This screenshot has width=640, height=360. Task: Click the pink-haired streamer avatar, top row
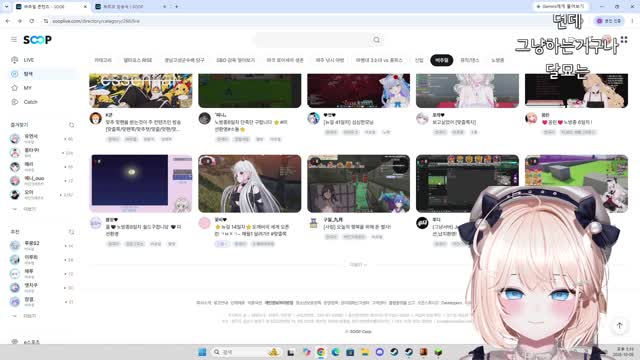531,118
